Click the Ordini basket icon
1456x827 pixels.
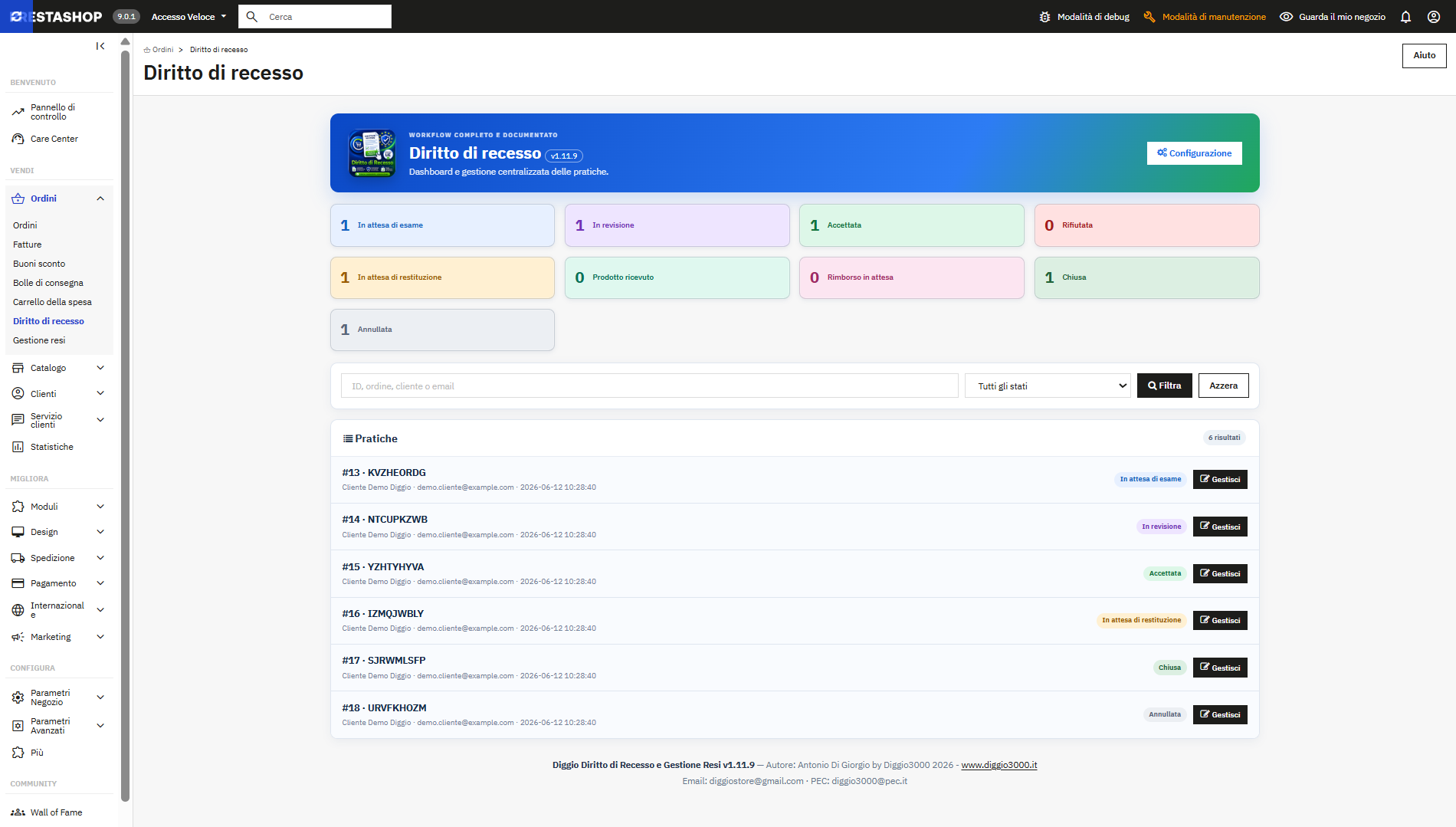pos(18,199)
